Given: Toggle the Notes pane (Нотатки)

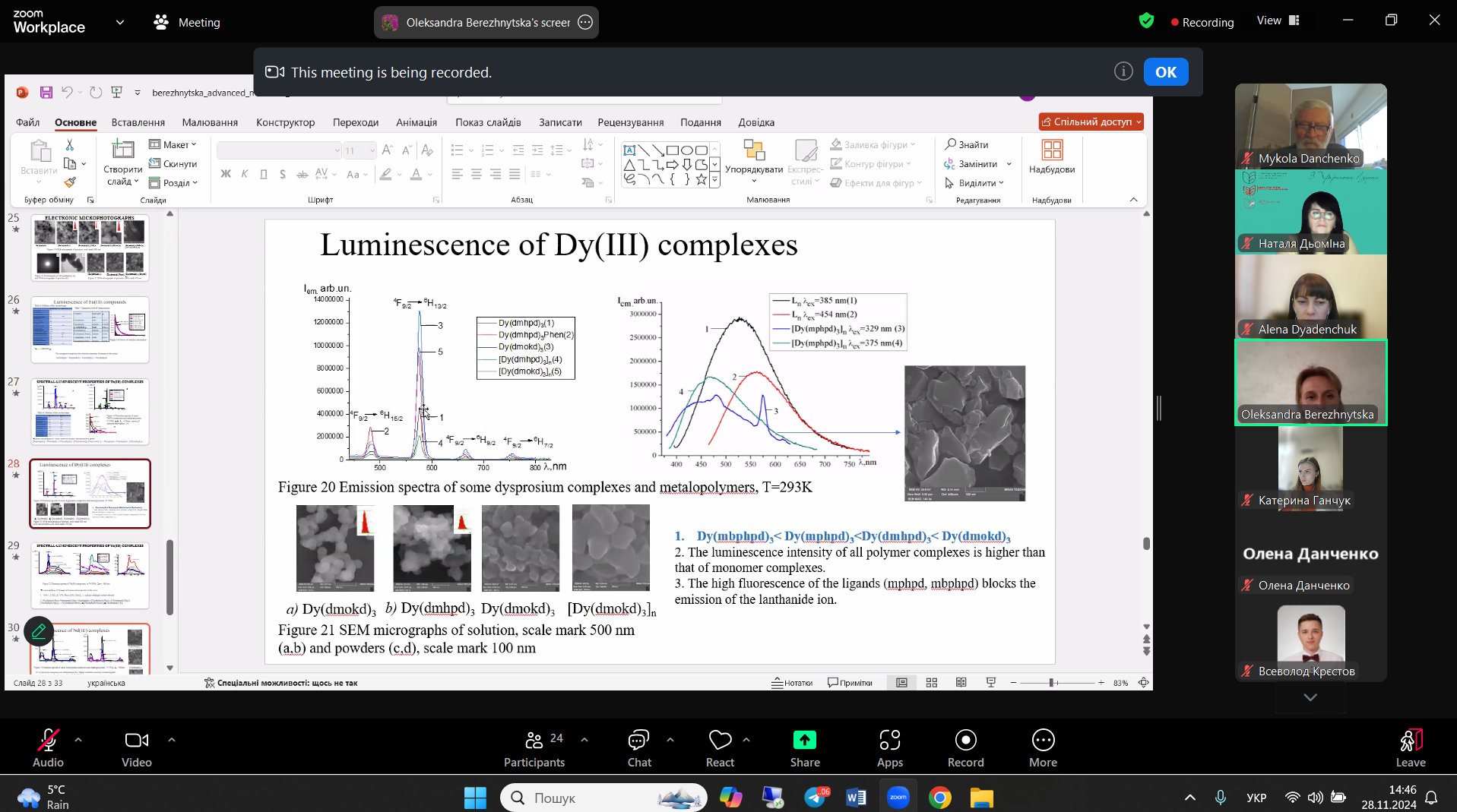Looking at the screenshot, I should 792,683.
